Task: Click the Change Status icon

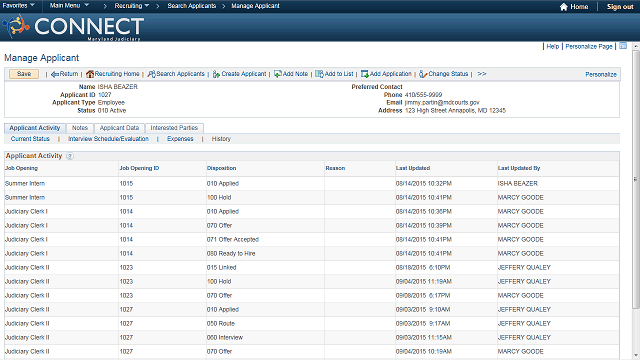Action: coord(423,74)
